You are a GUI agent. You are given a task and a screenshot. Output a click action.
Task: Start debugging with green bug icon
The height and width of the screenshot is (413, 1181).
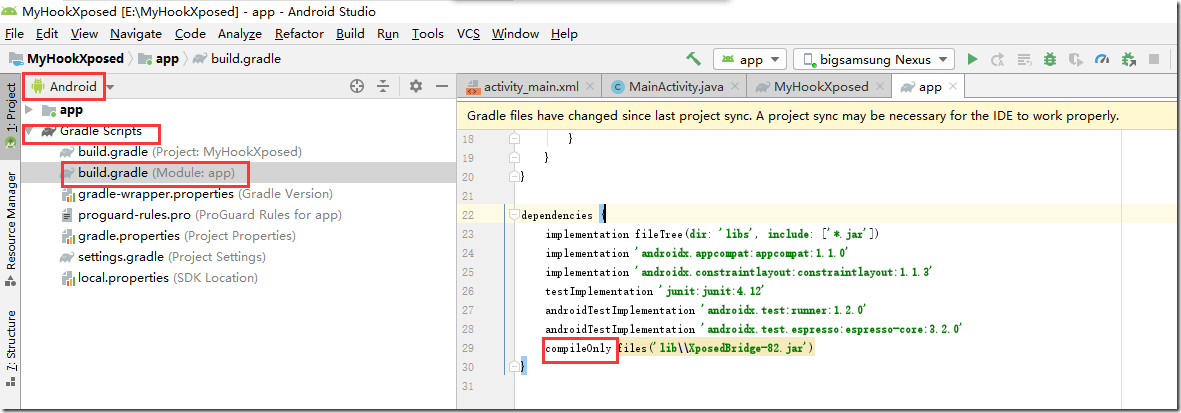[x=1050, y=59]
